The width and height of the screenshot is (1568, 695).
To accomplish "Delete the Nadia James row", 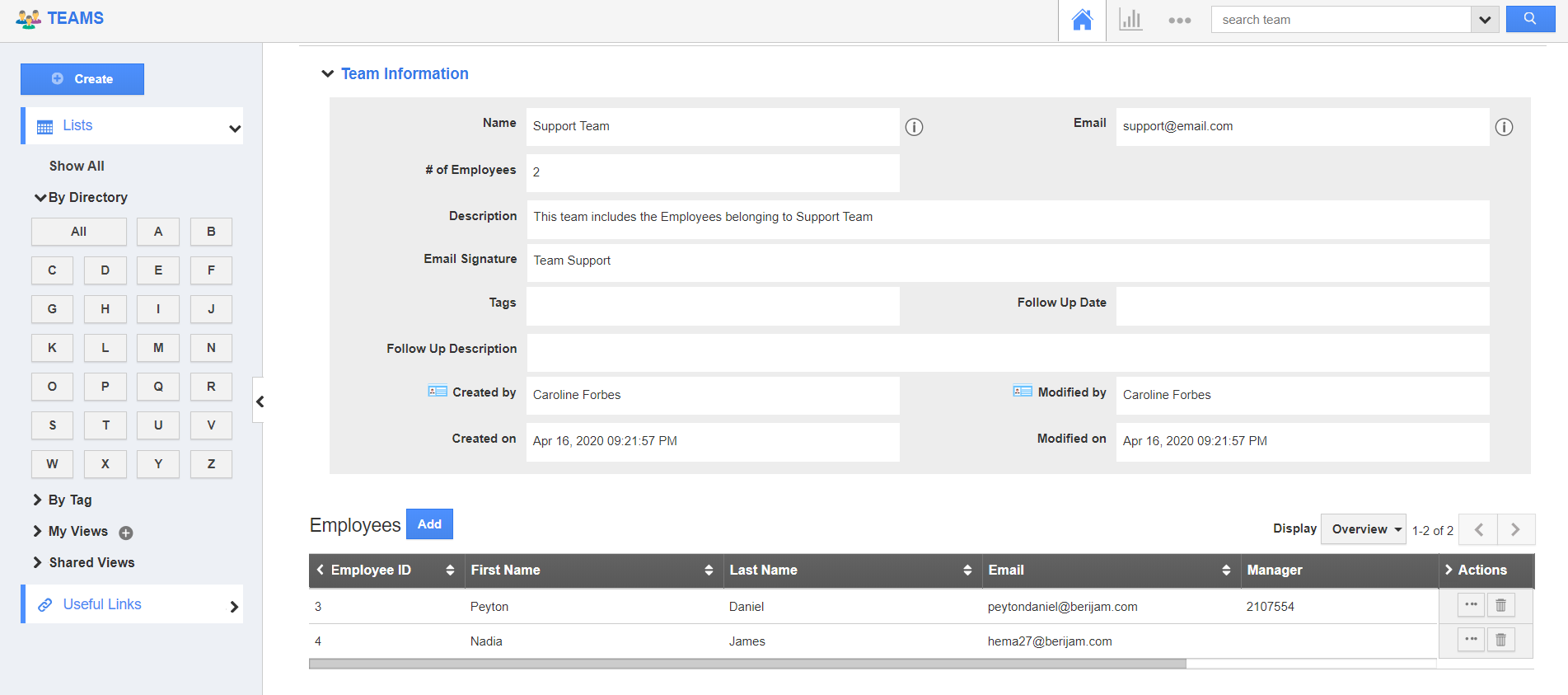I will (1500, 639).
